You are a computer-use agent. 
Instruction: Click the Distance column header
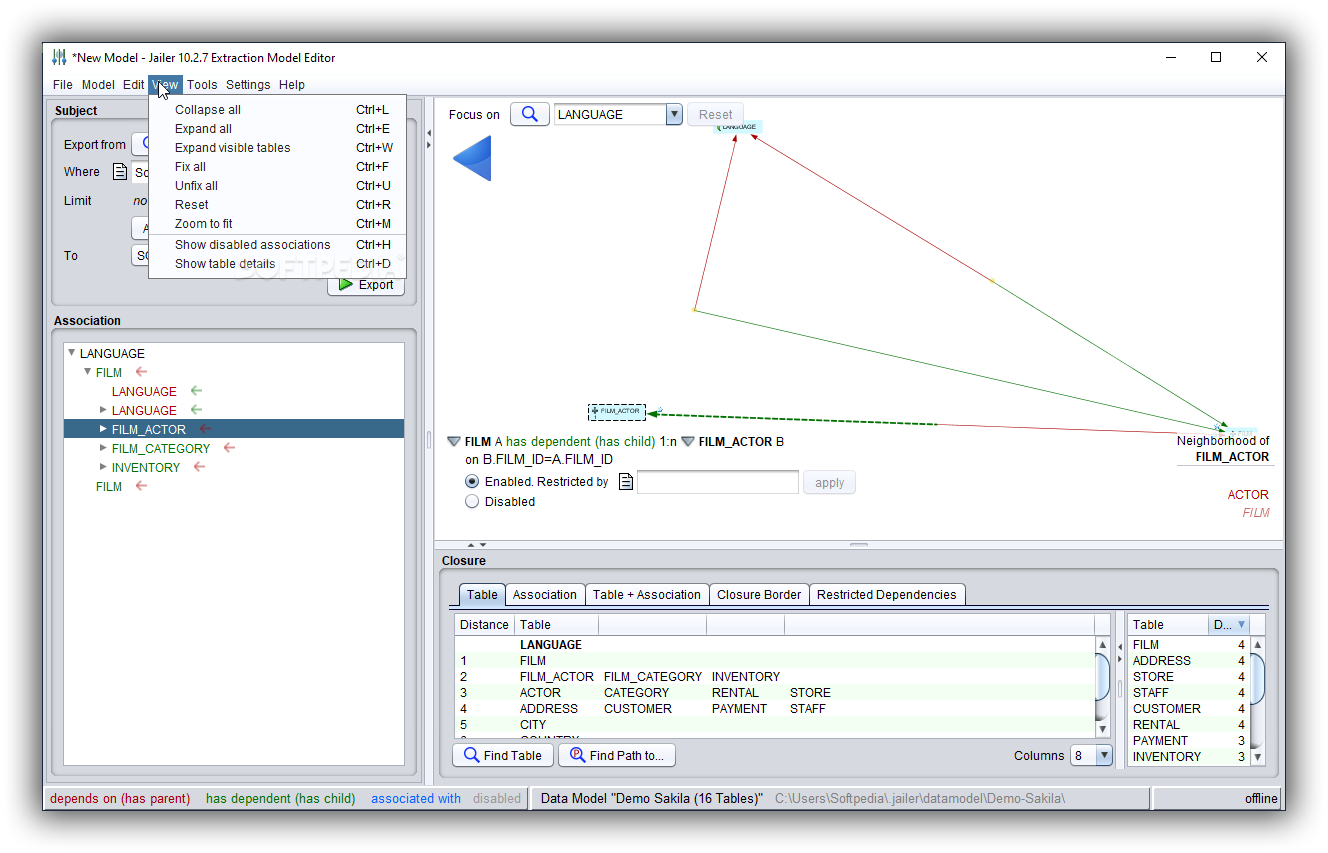pos(485,624)
